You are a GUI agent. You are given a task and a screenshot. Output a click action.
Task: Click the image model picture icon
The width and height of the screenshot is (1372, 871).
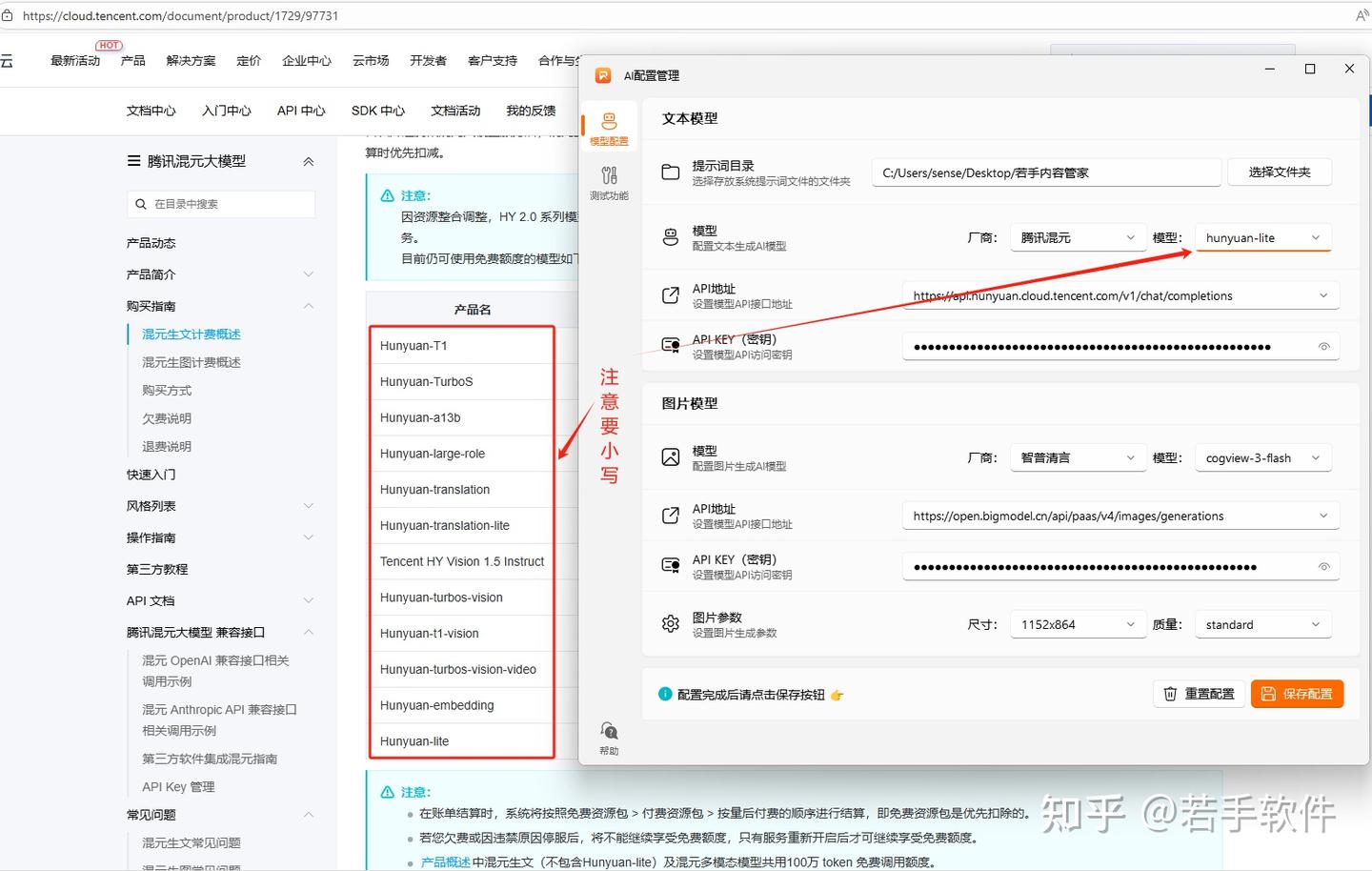(x=671, y=457)
